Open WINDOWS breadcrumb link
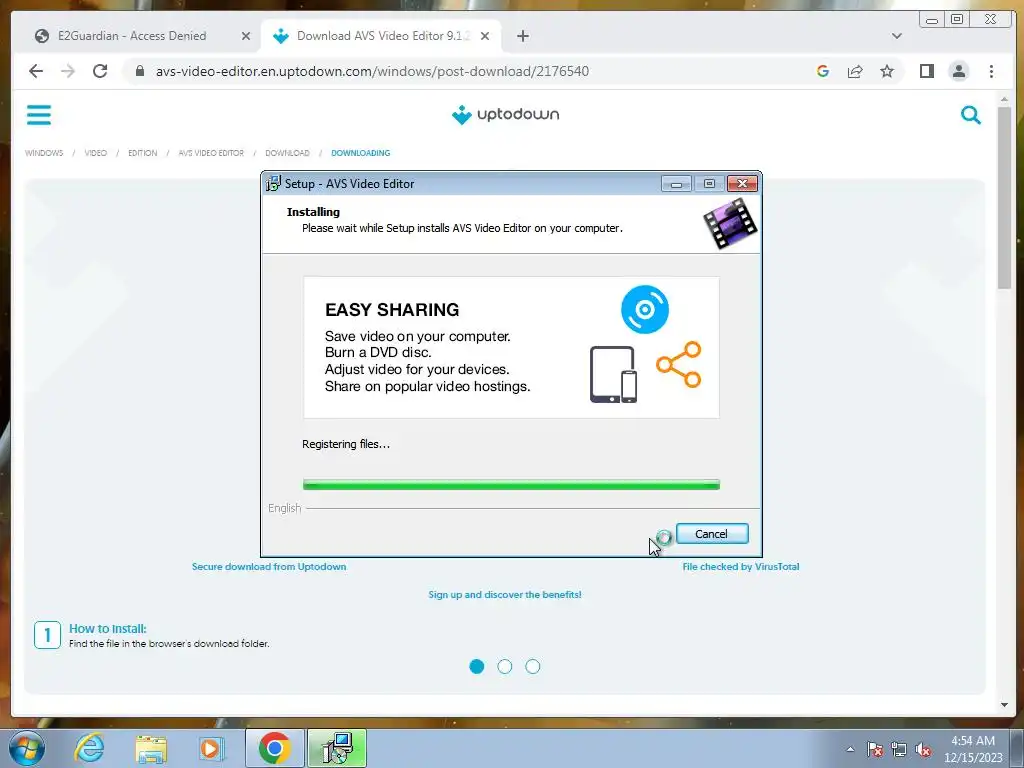The image size is (1024, 768). click(44, 153)
